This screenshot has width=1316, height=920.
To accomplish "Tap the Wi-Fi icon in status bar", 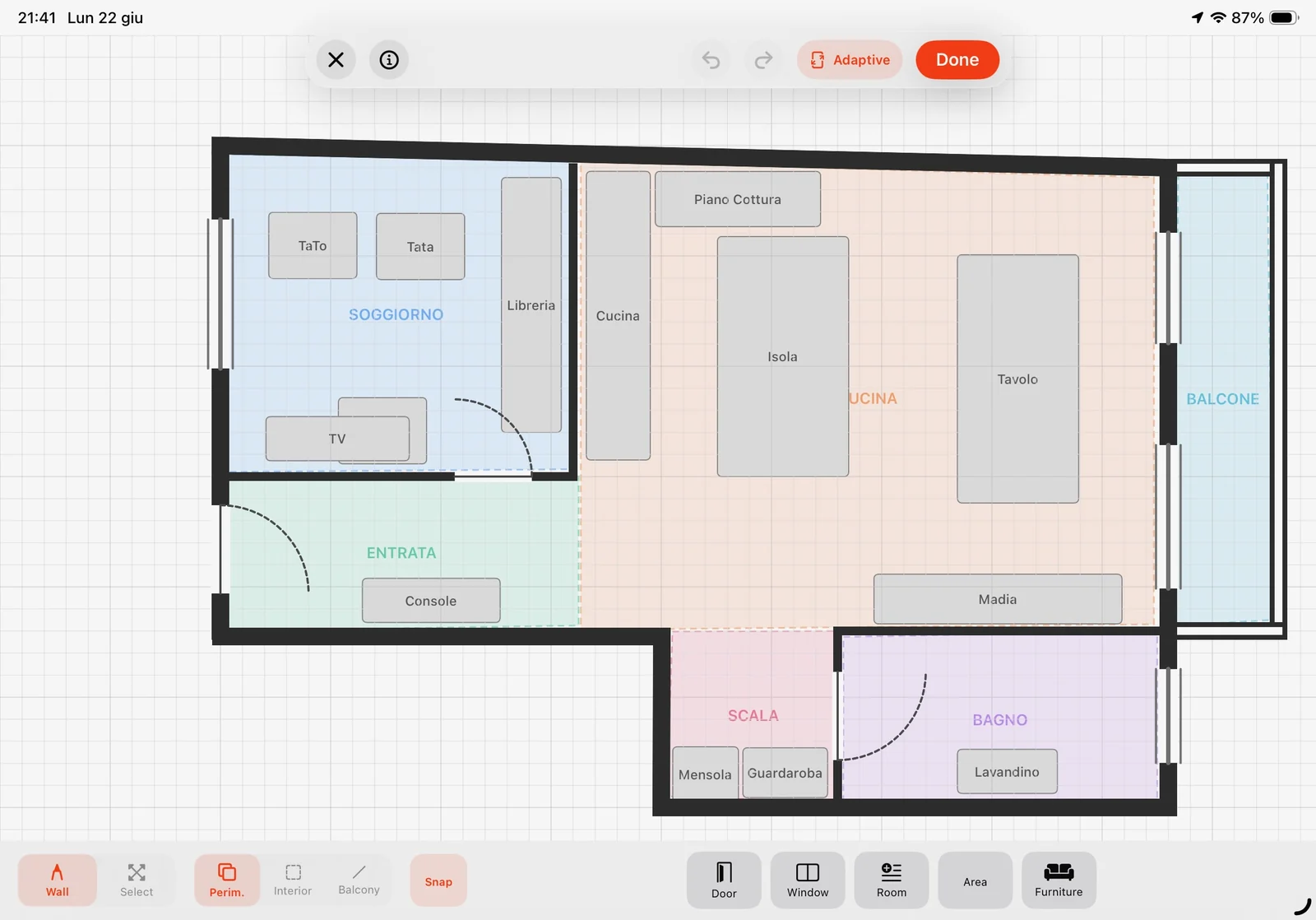I will tap(1218, 18).
